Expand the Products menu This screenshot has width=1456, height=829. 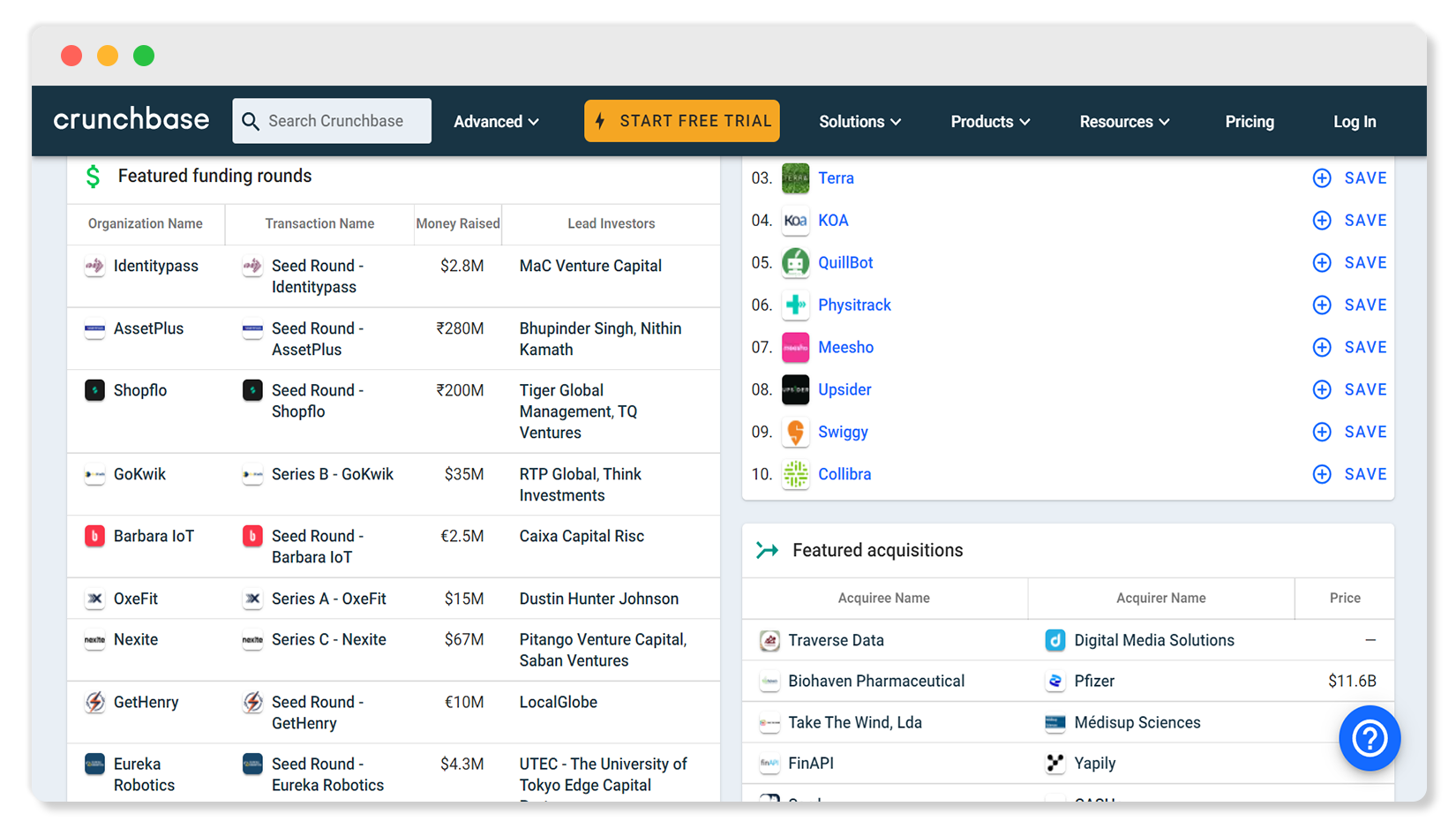coord(990,122)
